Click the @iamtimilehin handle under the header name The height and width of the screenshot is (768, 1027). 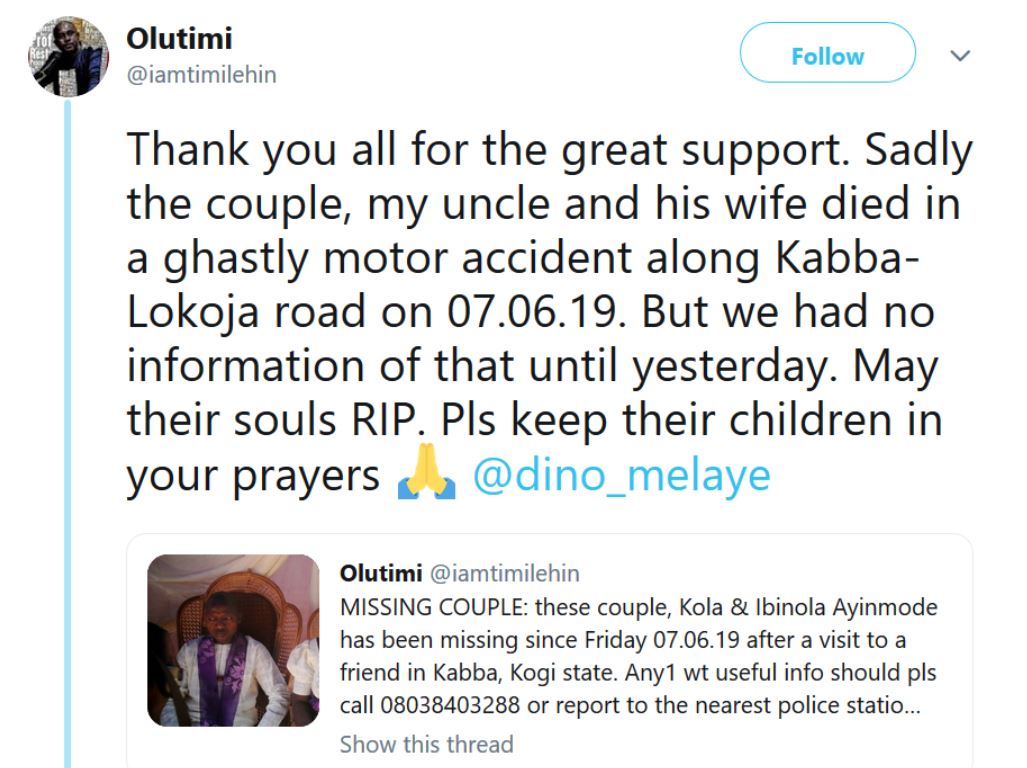click(x=201, y=74)
